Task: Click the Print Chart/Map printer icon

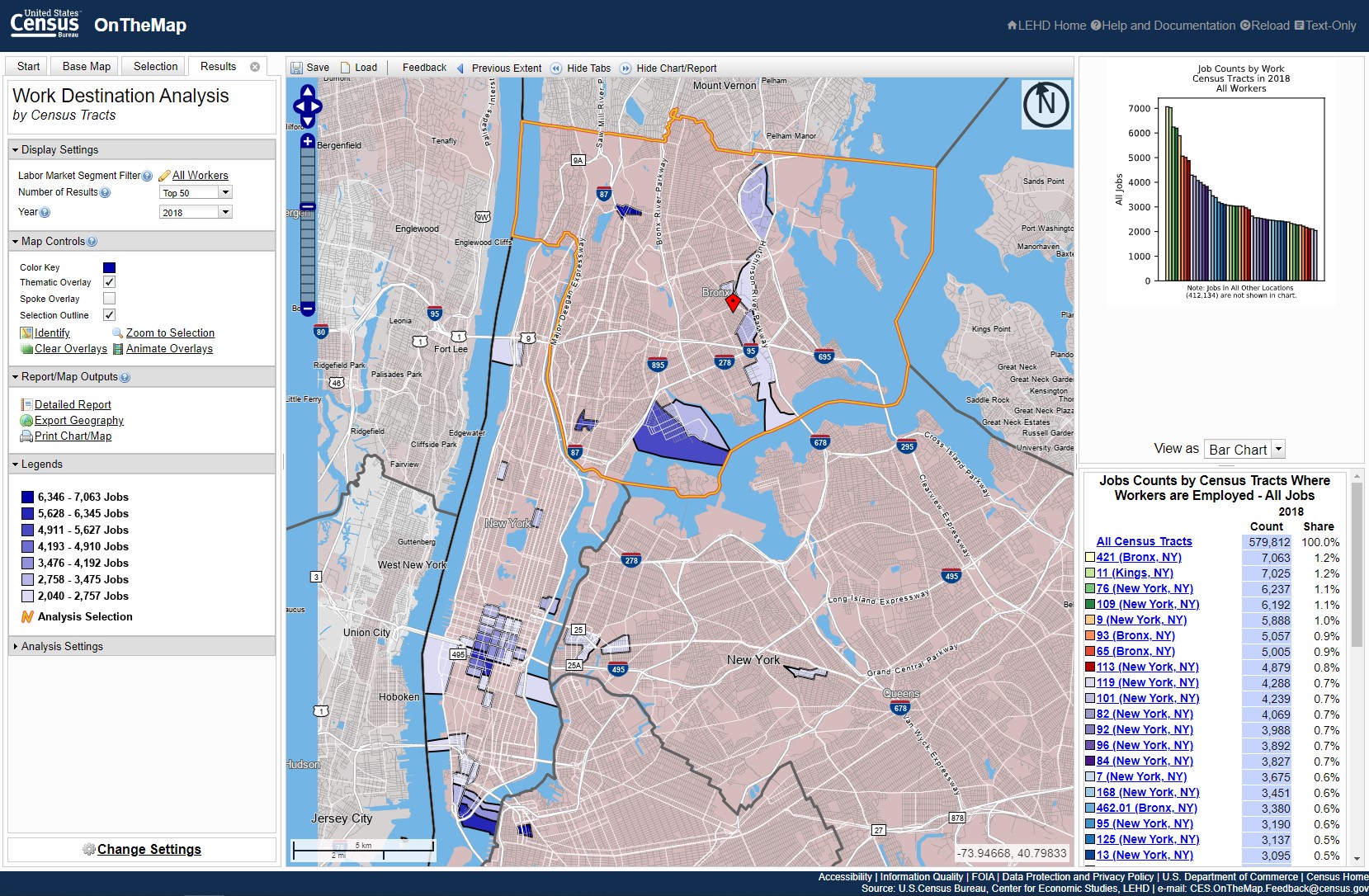Action: (26, 436)
